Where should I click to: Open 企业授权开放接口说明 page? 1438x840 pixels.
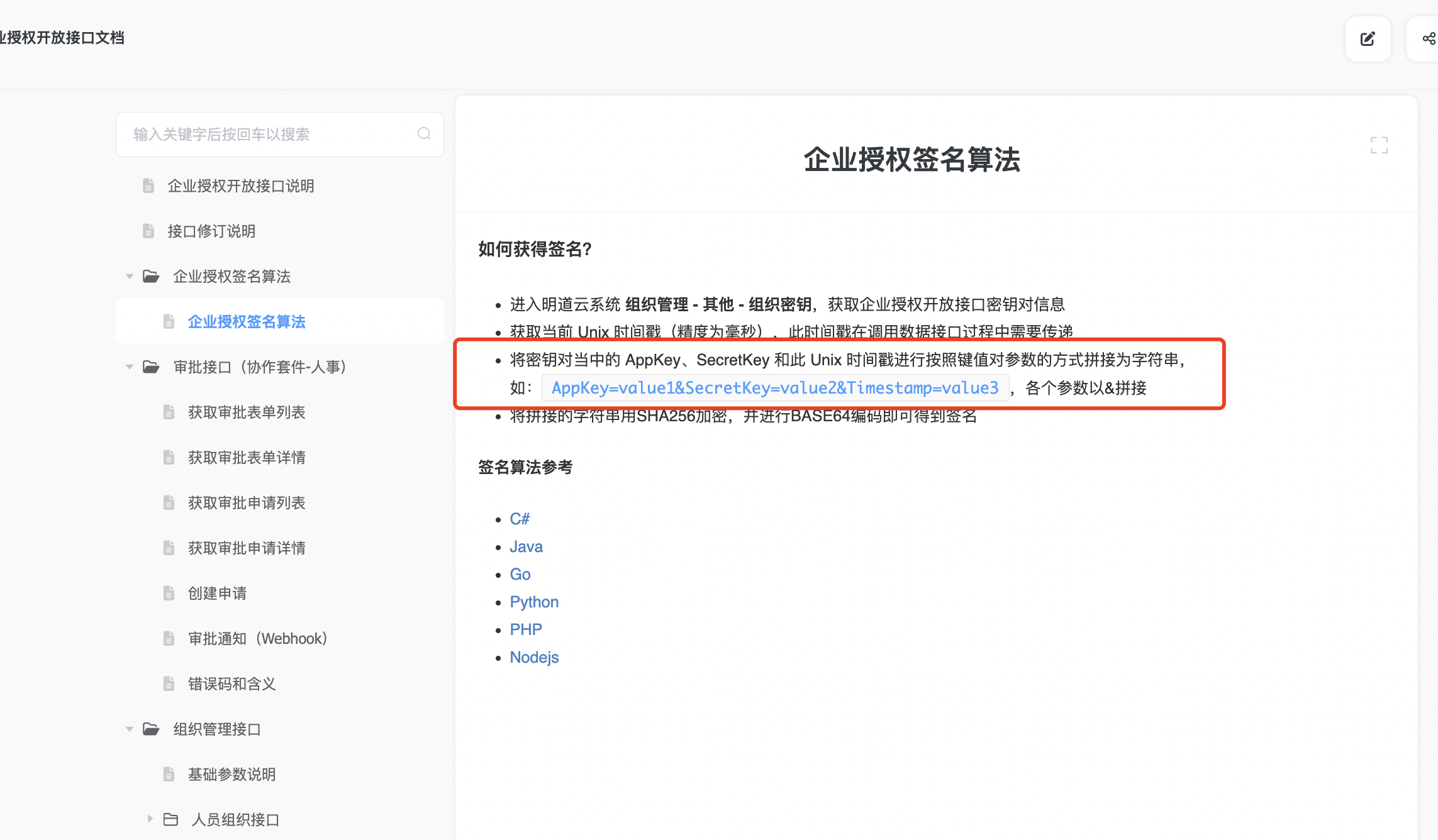240,186
